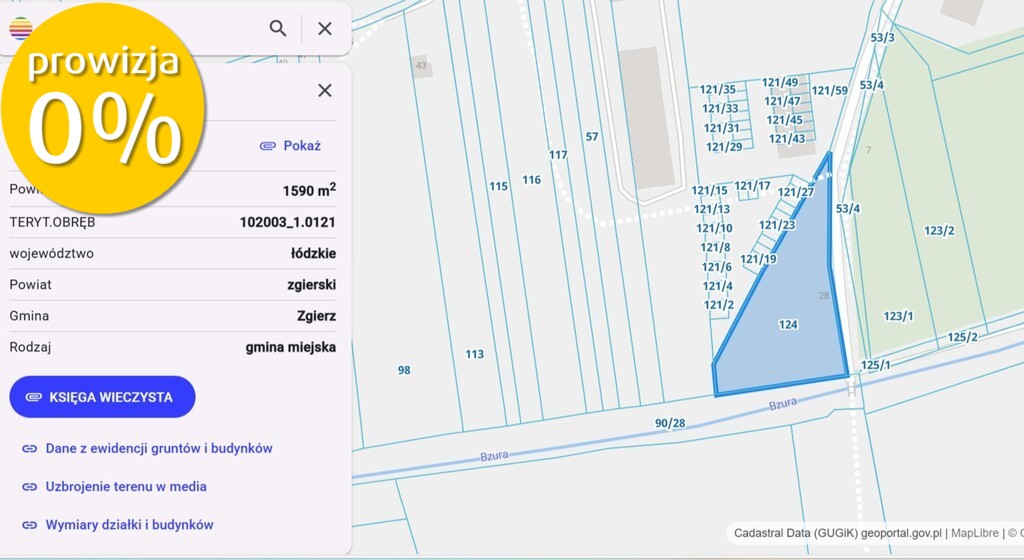Close the parcel details panel

[x=325, y=91]
